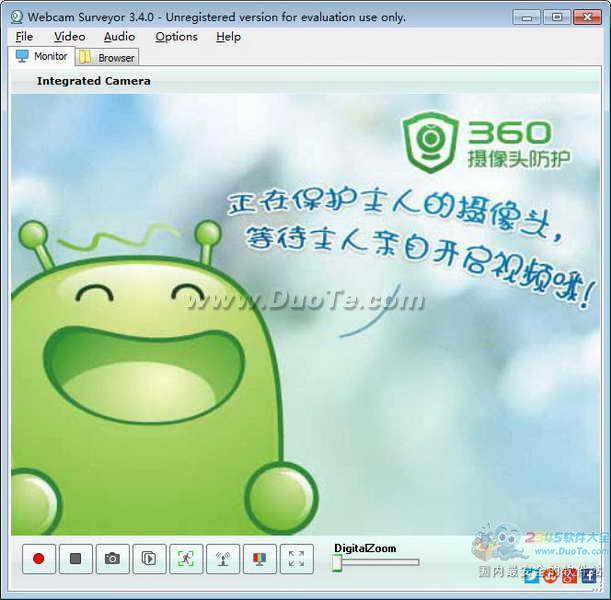Open the File menu

click(24, 37)
